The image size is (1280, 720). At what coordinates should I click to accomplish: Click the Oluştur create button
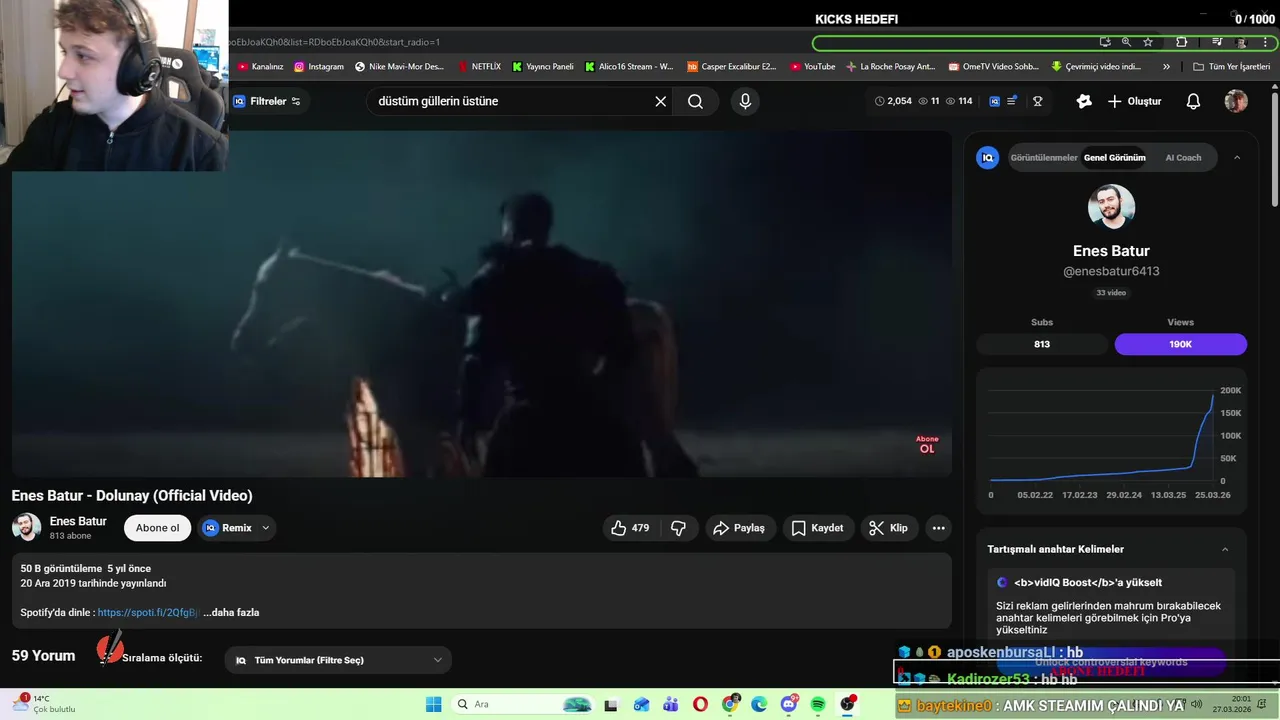[x=1135, y=101]
